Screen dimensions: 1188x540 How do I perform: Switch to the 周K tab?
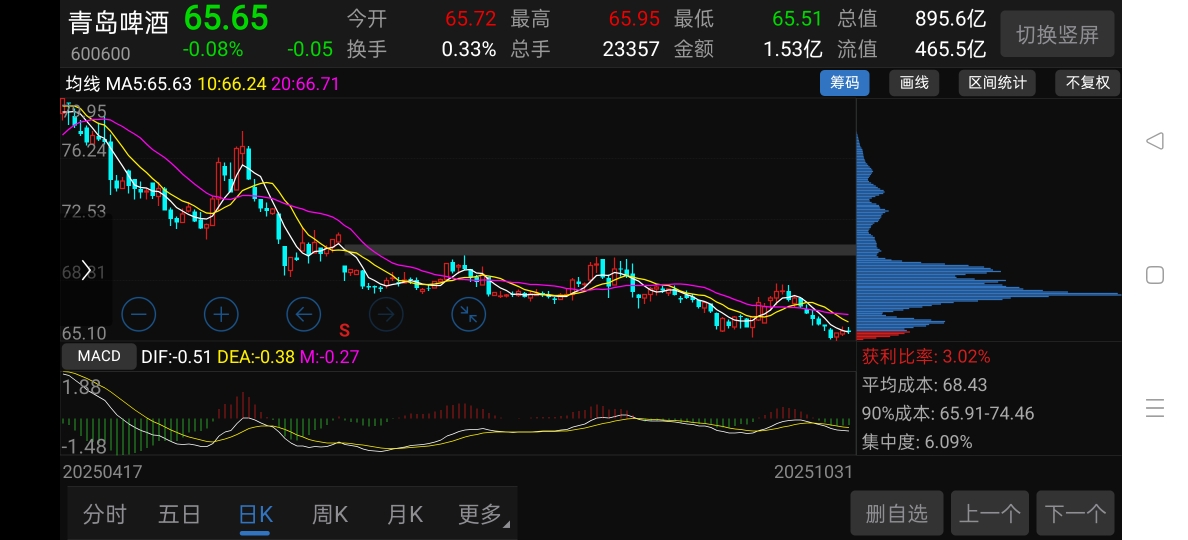click(x=330, y=514)
